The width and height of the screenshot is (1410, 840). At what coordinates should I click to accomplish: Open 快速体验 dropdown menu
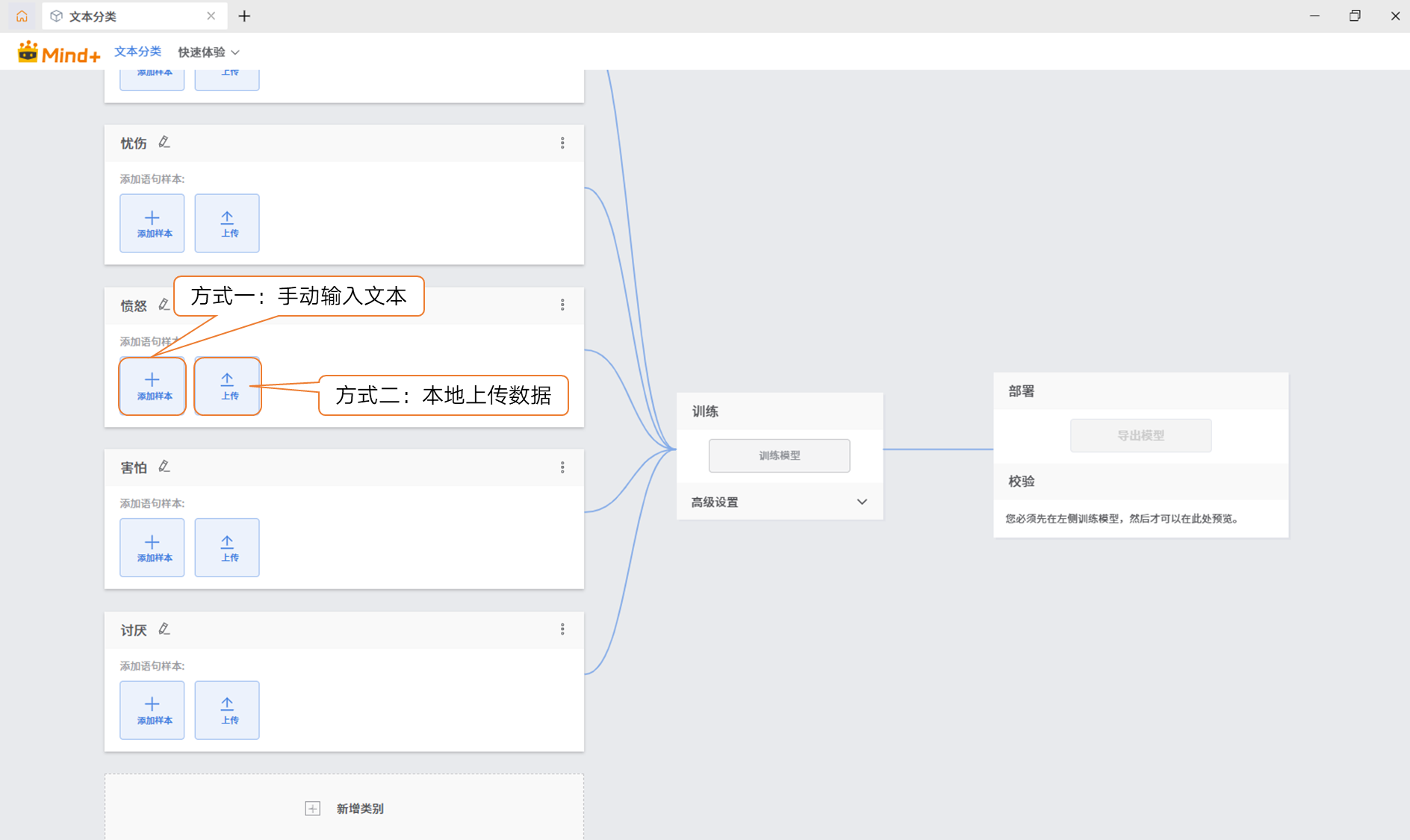[208, 52]
